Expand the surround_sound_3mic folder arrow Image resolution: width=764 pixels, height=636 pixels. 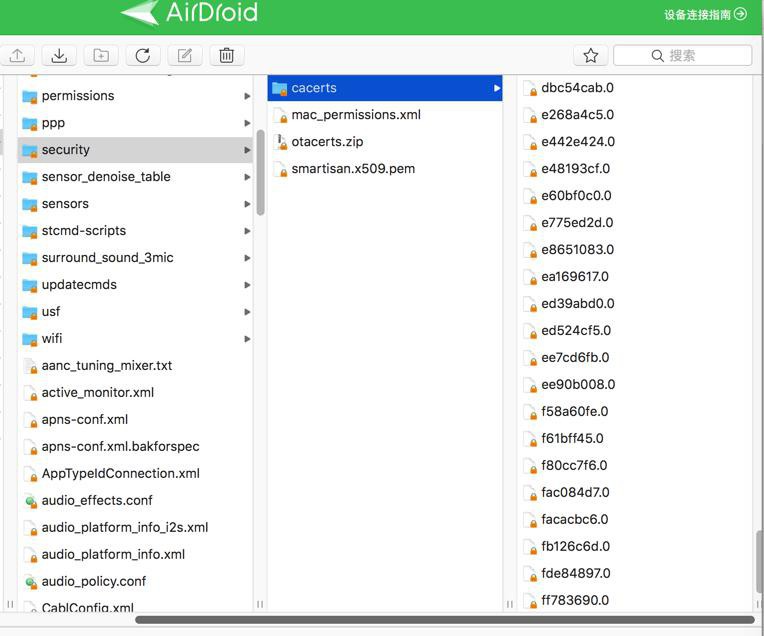click(x=248, y=258)
